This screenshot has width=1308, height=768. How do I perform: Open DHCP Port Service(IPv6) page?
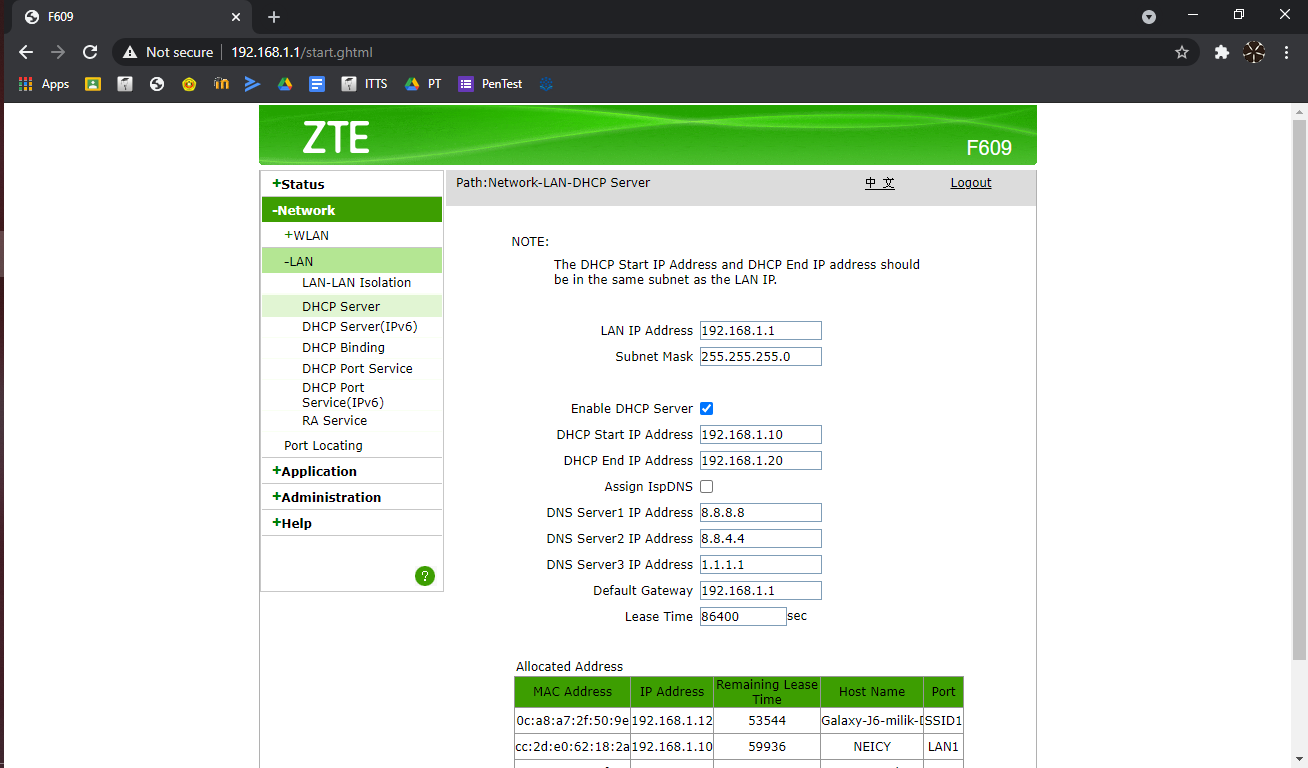[x=343, y=395]
